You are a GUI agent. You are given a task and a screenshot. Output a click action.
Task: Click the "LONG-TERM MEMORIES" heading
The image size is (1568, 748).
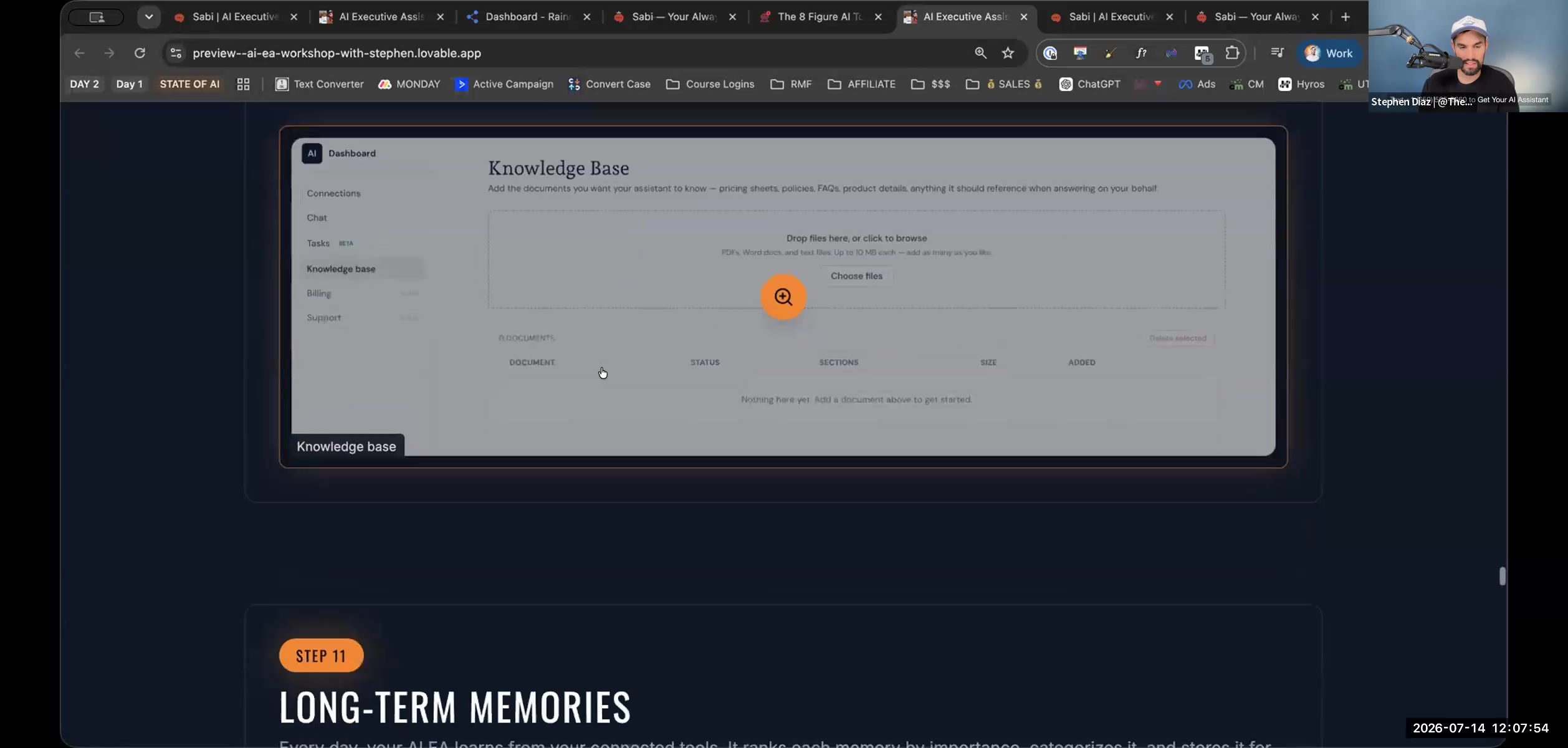click(x=455, y=707)
